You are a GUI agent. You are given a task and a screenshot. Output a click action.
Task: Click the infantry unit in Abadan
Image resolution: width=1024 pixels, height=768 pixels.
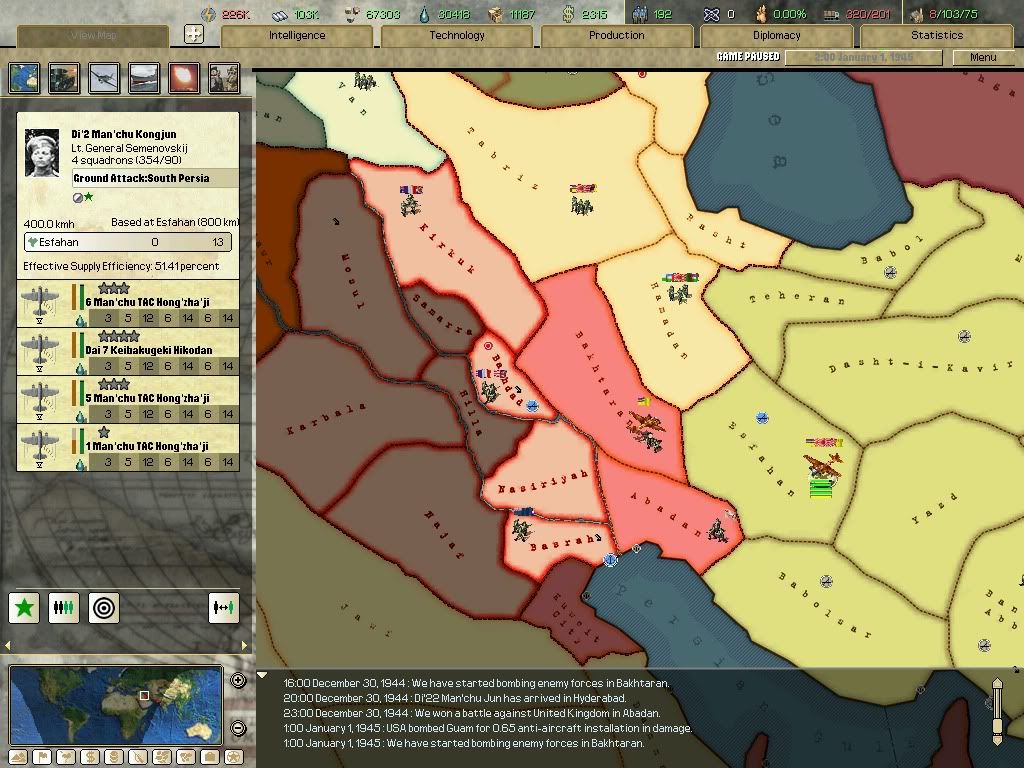click(x=718, y=530)
